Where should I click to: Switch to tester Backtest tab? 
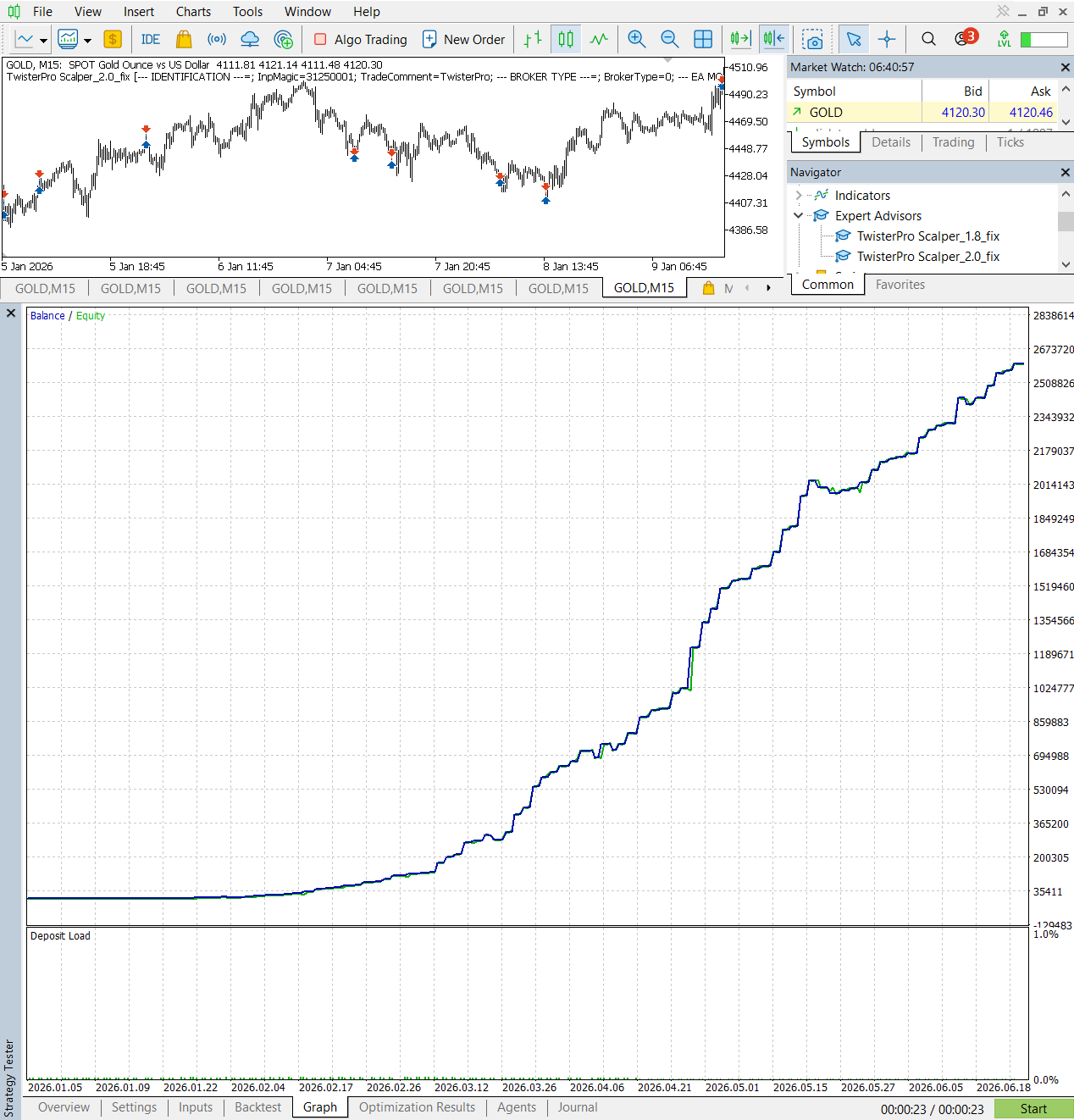(257, 1107)
